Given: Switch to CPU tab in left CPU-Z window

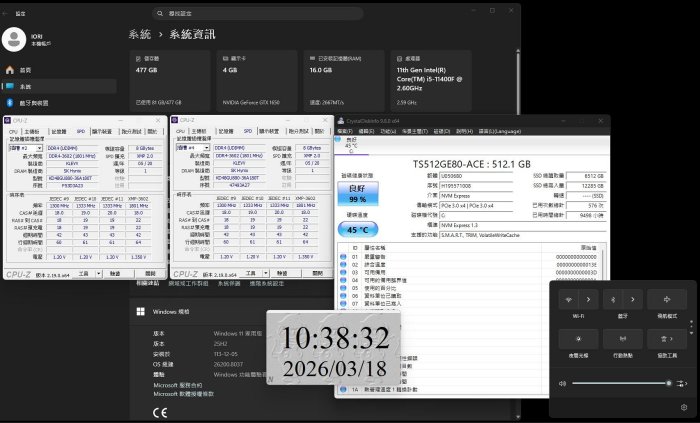Looking at the screenshot, I should pyautogui.click(x=14, y=131).
